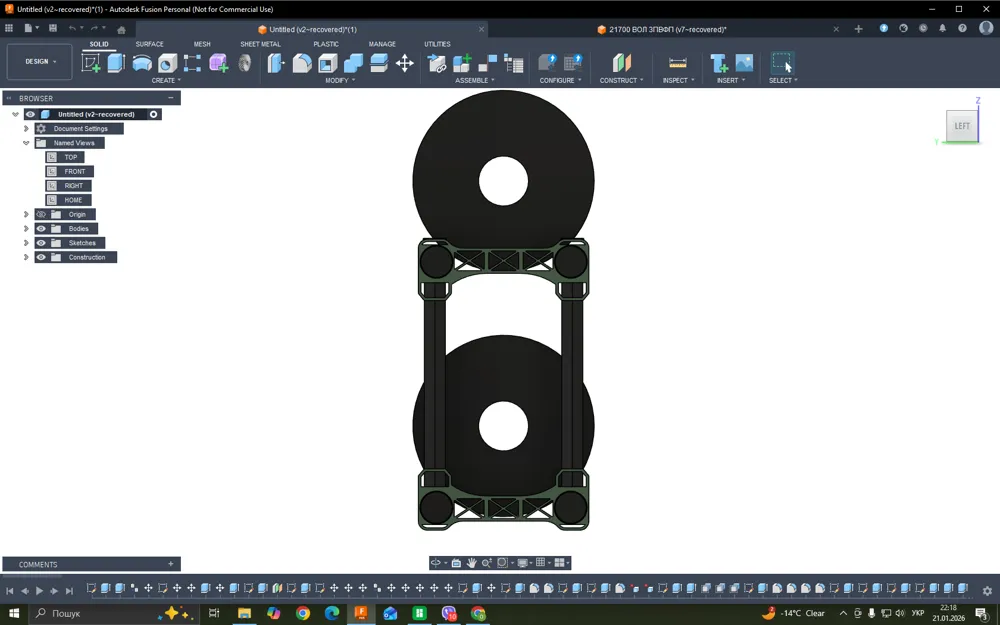Viewport: 1000px width, 625px height.
Task: Switch to the PLASTIC tab
Action: [326, 44]
